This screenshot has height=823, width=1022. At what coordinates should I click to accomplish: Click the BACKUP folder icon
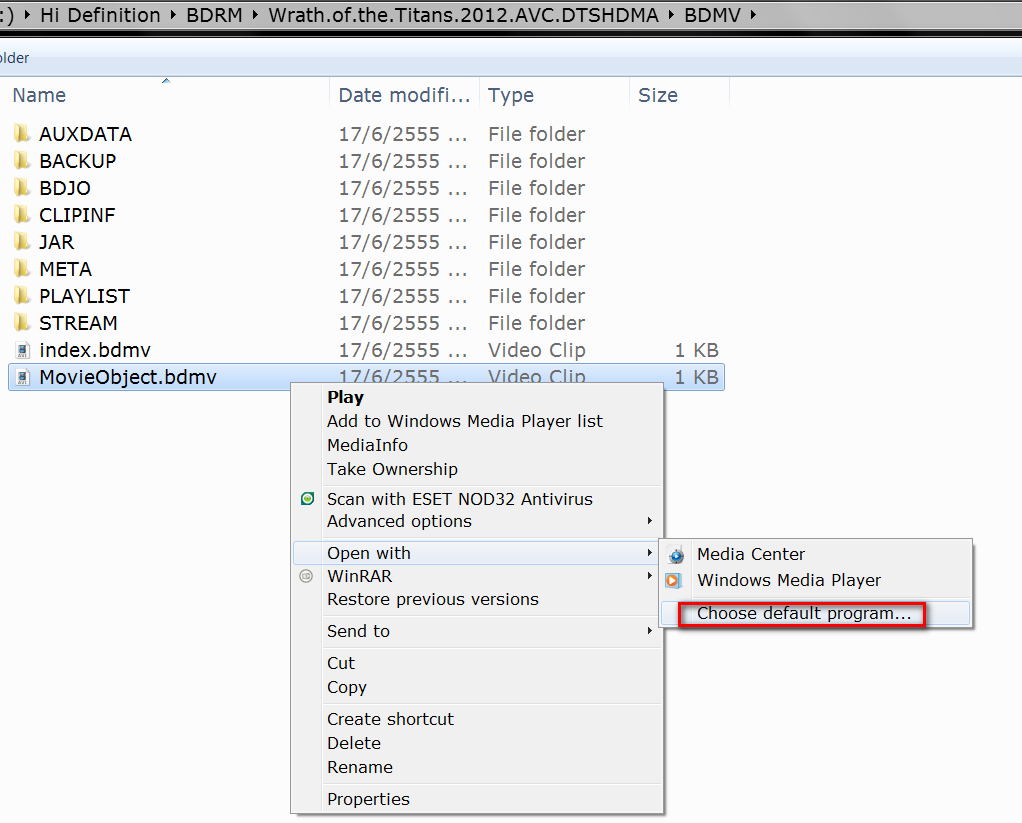click(x=22, y=160)
